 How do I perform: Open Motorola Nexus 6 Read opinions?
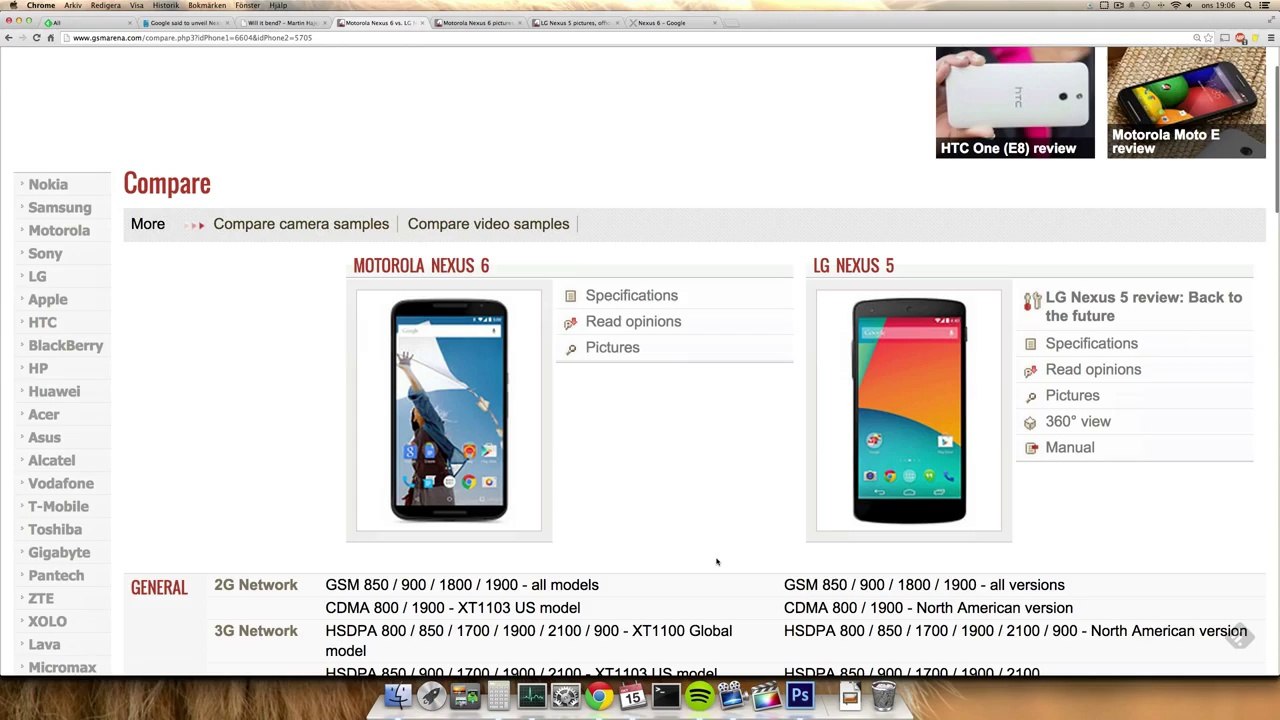click(x=633, y=322)
